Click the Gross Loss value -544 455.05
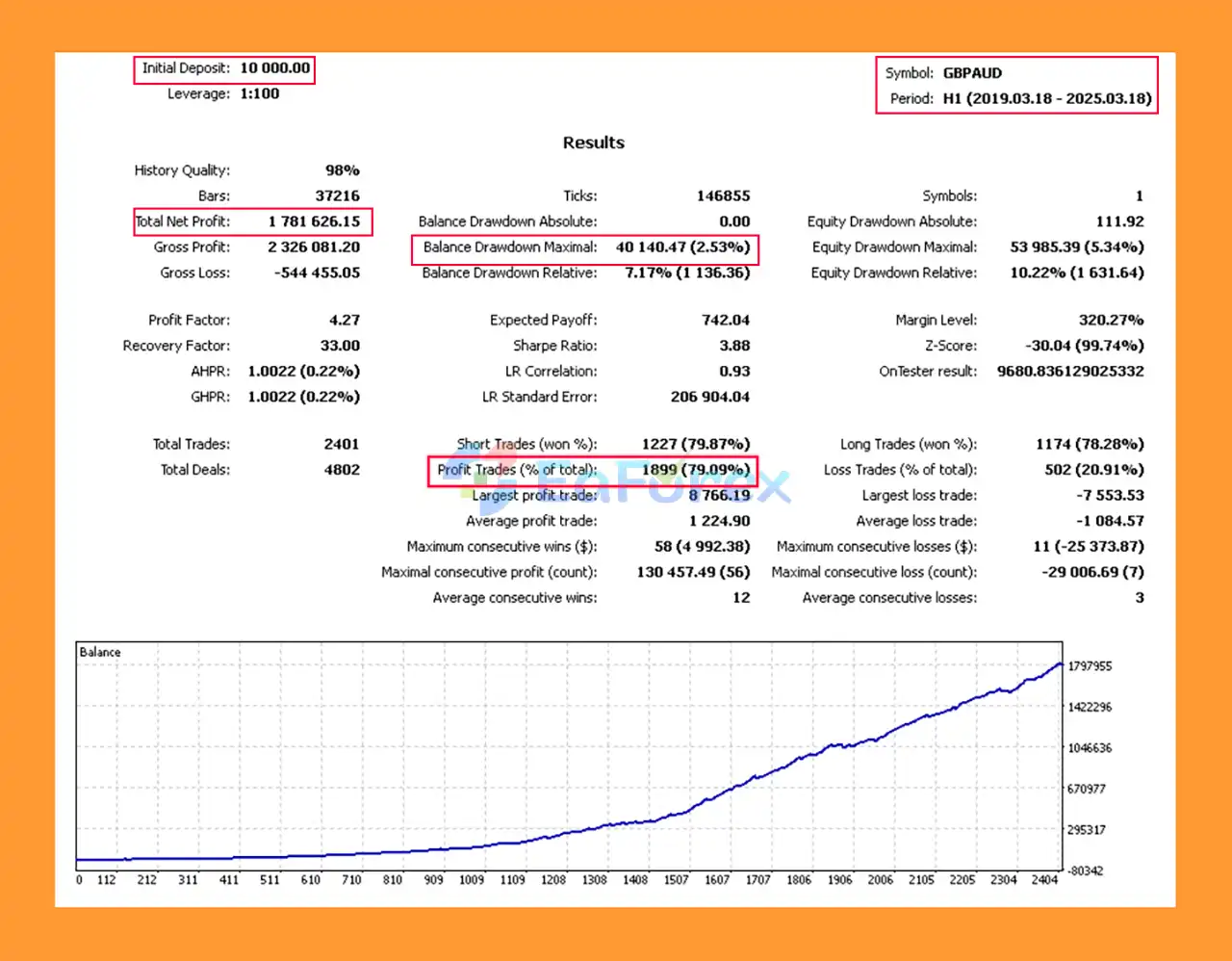Image resolution: width=1232 pixels, height=961 pixels. (x=317, y=273)
